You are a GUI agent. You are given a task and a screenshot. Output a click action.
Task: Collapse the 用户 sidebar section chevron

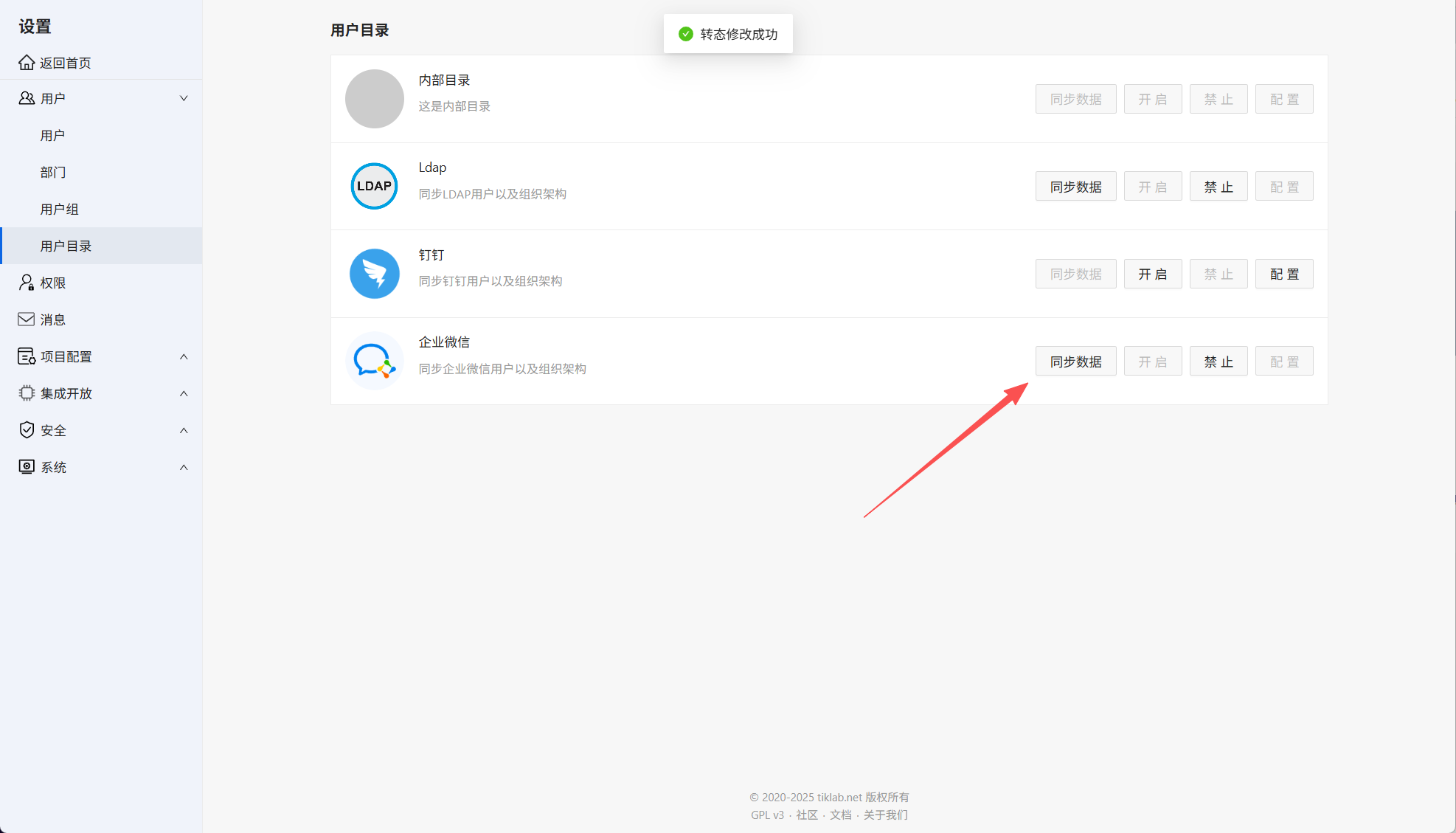pyautogui.click(x=184, y=98)
